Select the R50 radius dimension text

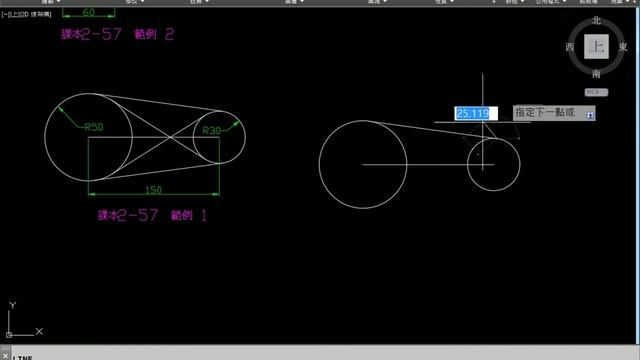tap(94, 127)
